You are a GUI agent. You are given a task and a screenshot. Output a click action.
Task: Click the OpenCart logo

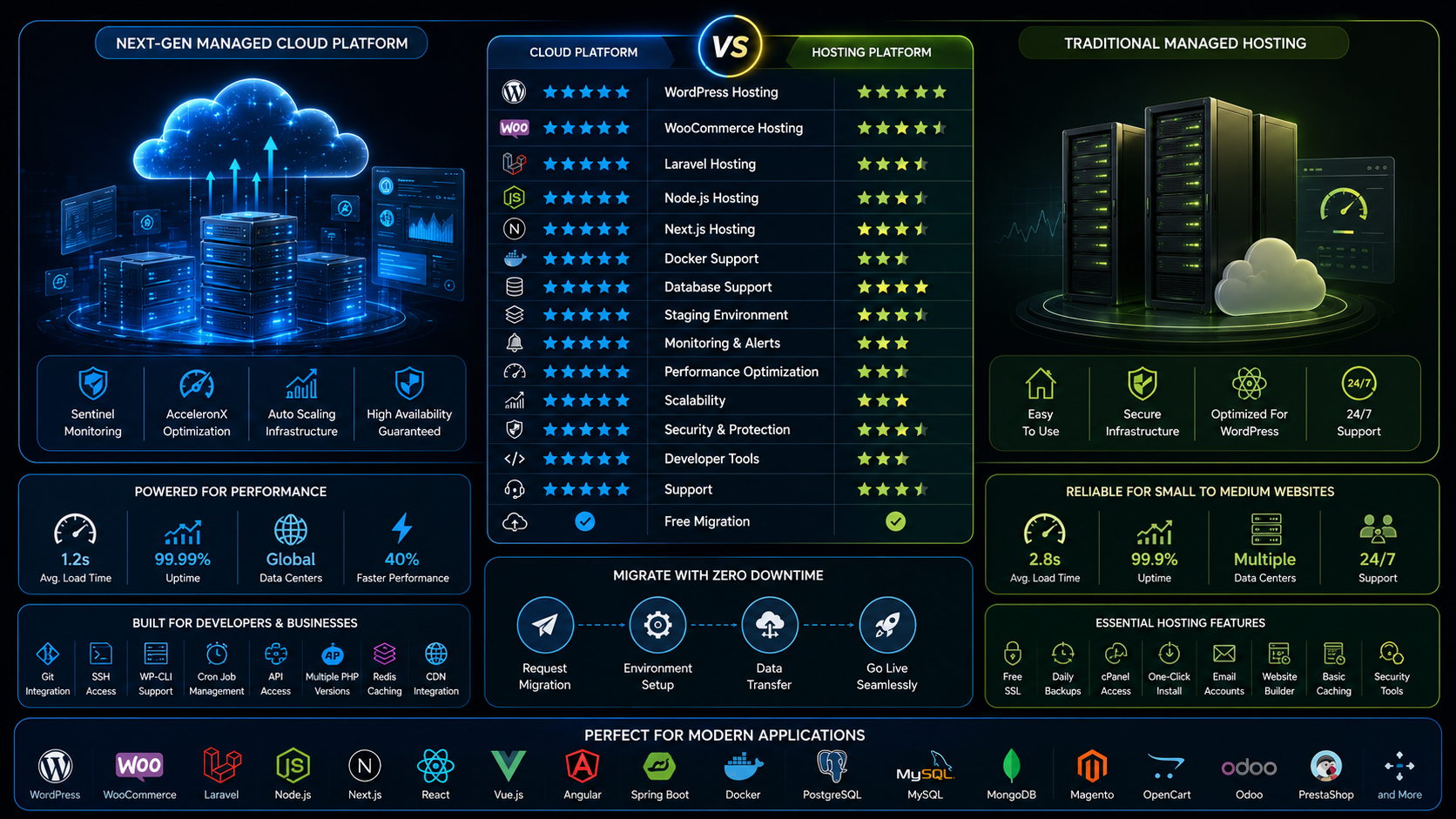(1166, 766)
